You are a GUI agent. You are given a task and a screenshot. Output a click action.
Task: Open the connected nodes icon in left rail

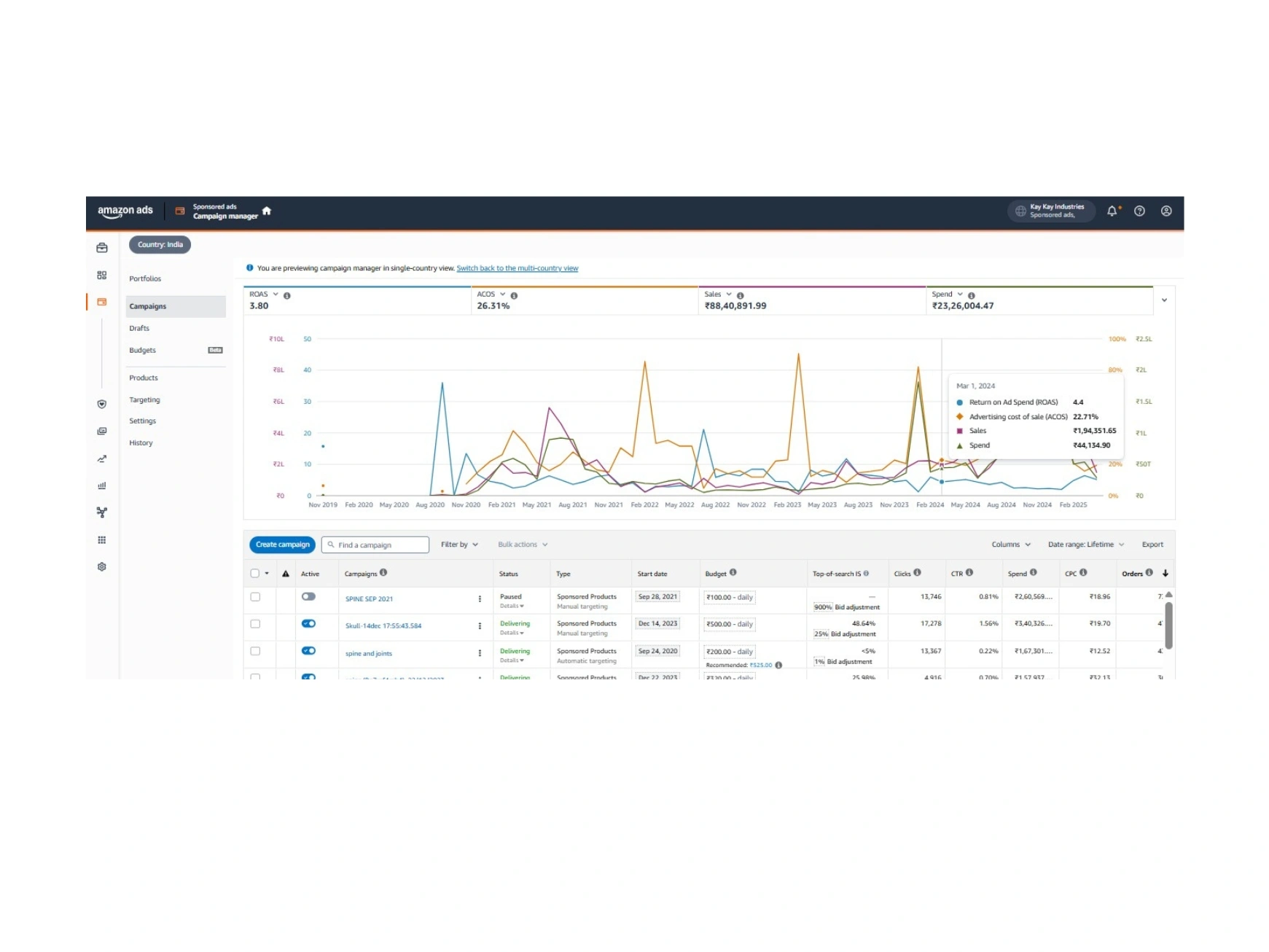tap(102, 512)
